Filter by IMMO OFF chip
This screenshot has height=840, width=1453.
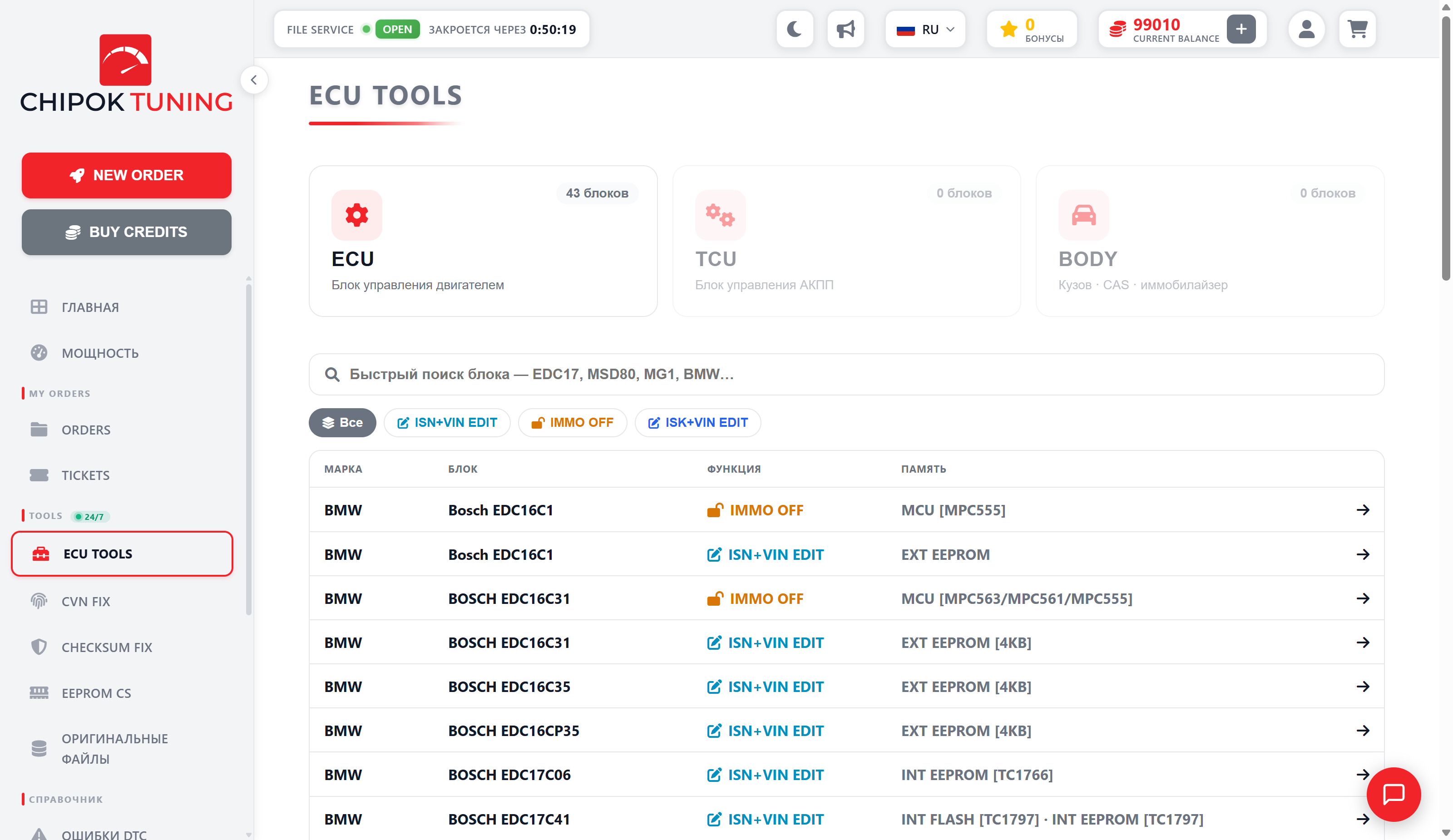point(572,423)
